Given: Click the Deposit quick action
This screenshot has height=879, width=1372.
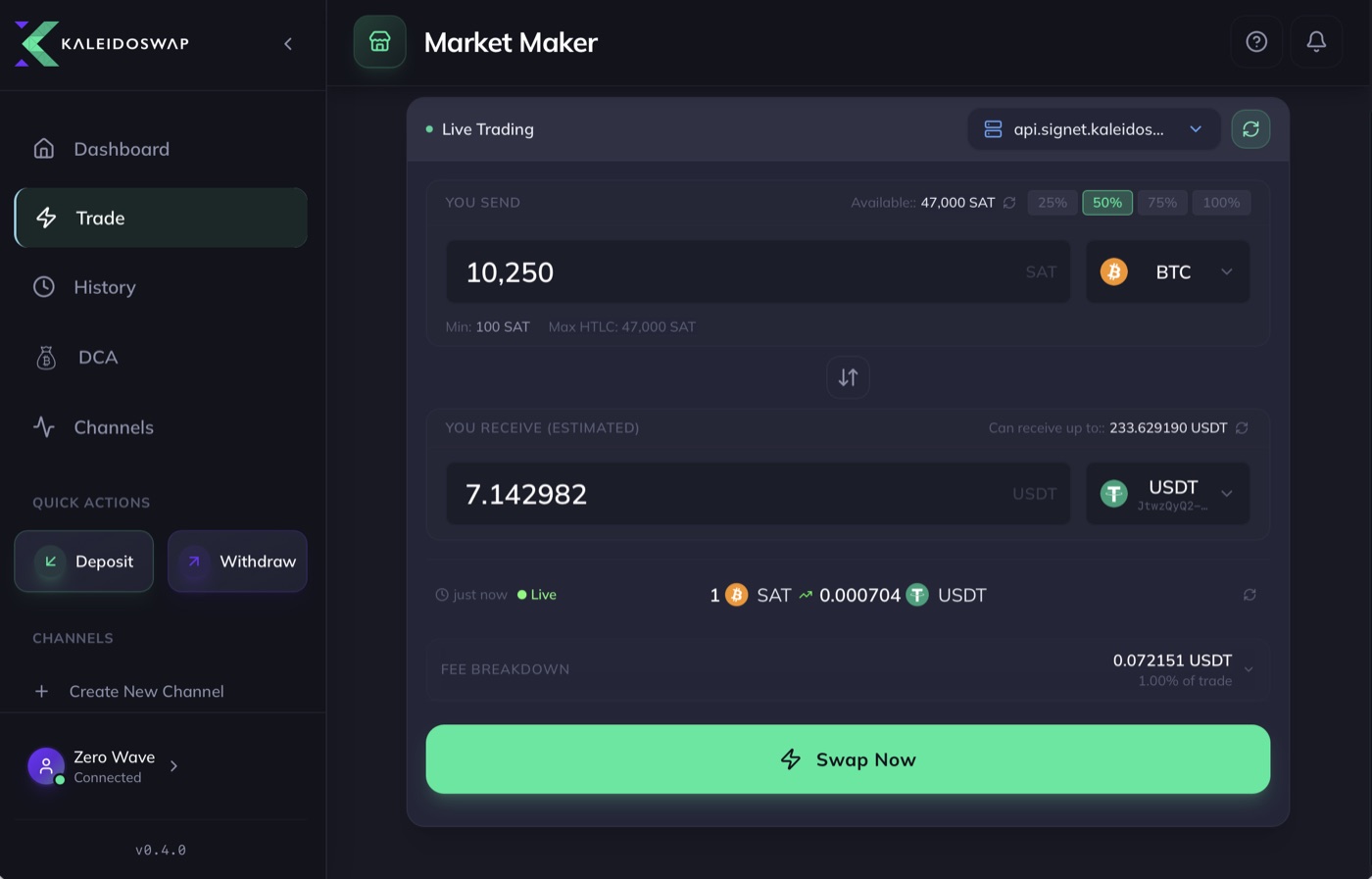Looking at the screenshot, I should tap(83, 562).
